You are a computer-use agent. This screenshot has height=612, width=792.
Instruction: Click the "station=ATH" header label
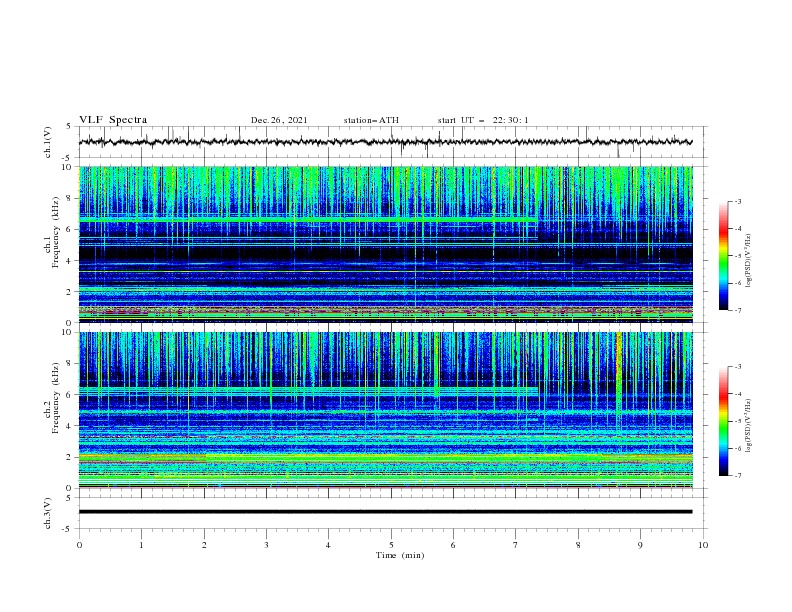click(371, 120)
